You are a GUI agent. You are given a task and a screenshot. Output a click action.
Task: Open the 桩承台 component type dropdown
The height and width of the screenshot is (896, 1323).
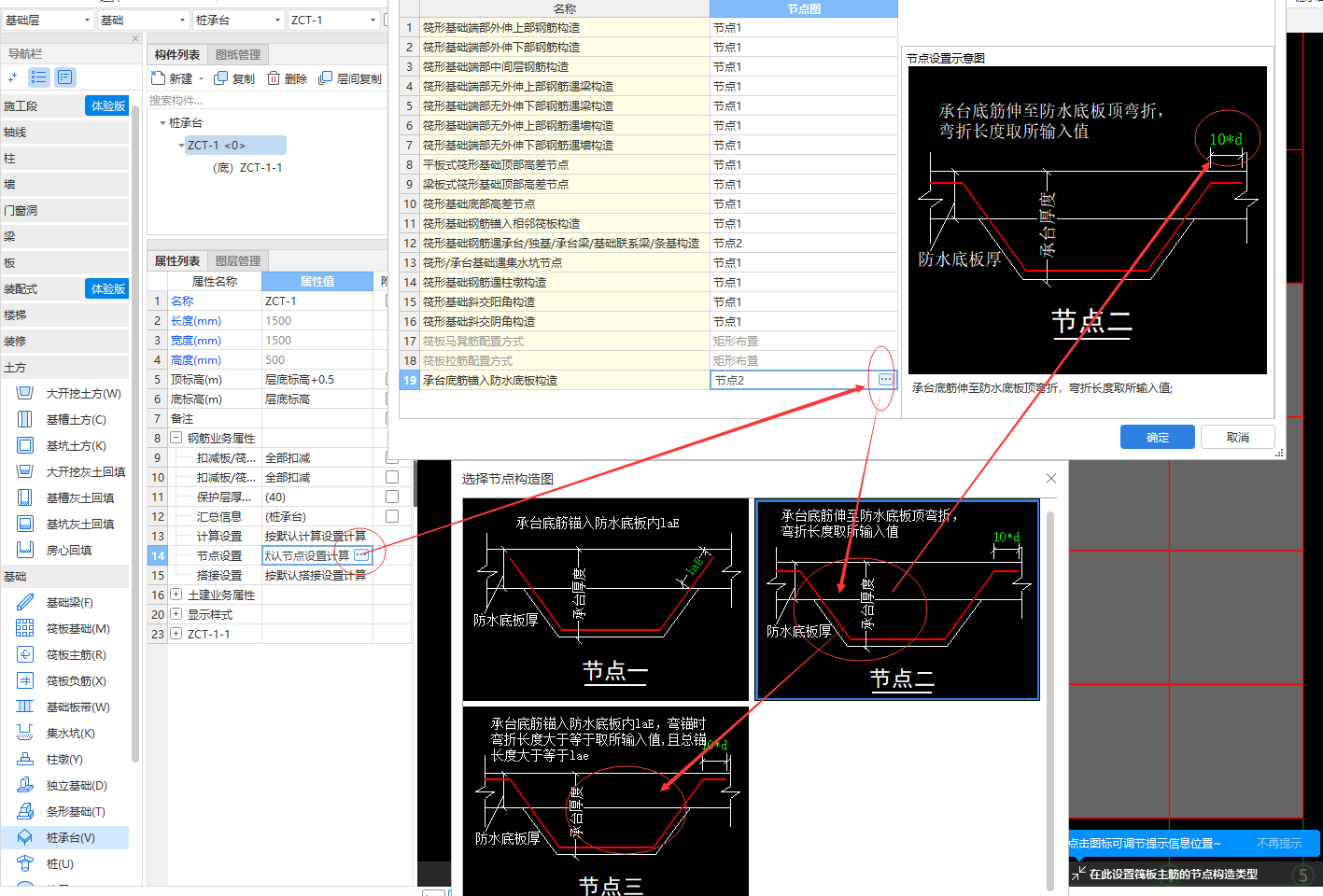(238, 20)
